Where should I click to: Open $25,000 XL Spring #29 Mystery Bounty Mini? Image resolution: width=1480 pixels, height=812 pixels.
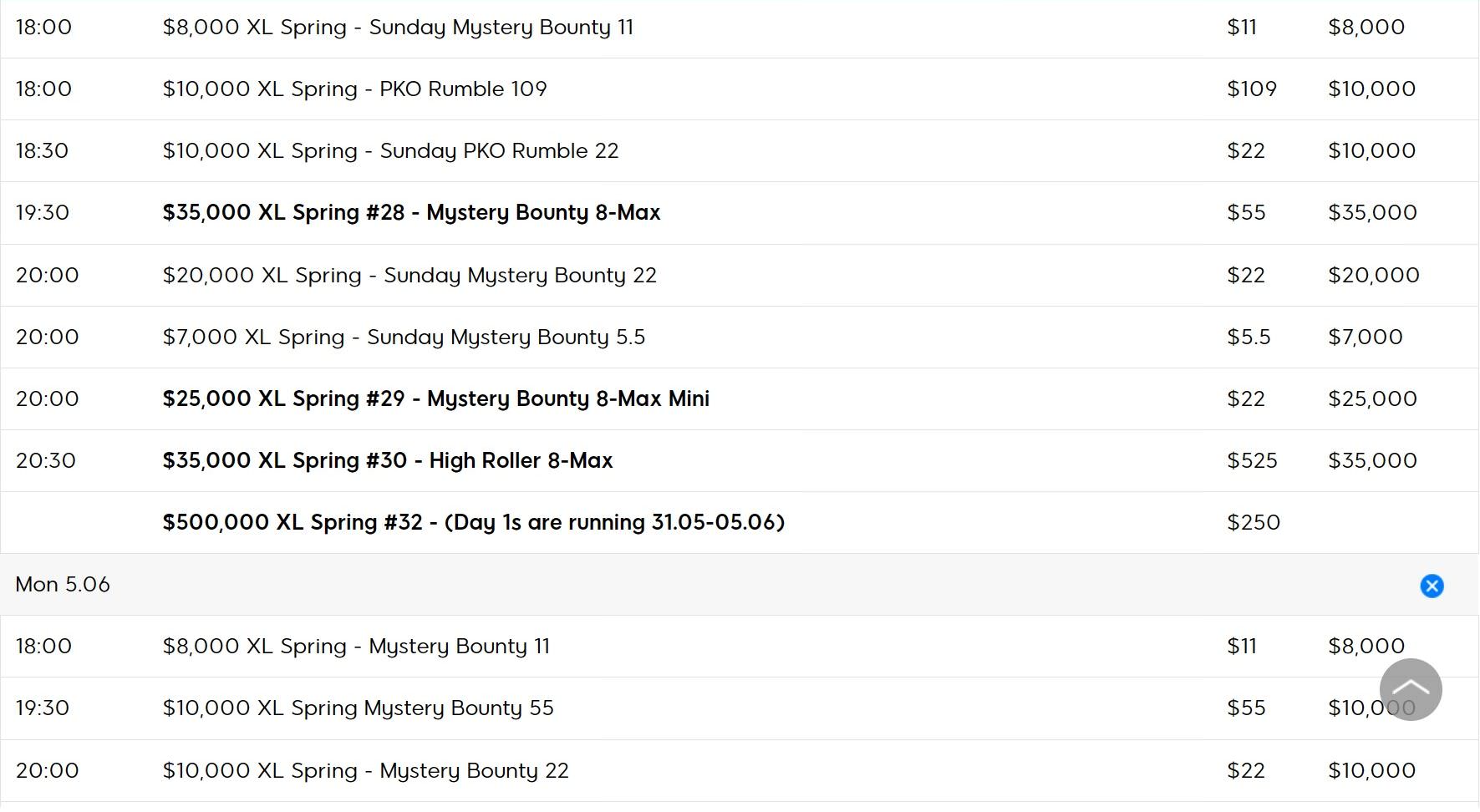[x=435, y=399]
